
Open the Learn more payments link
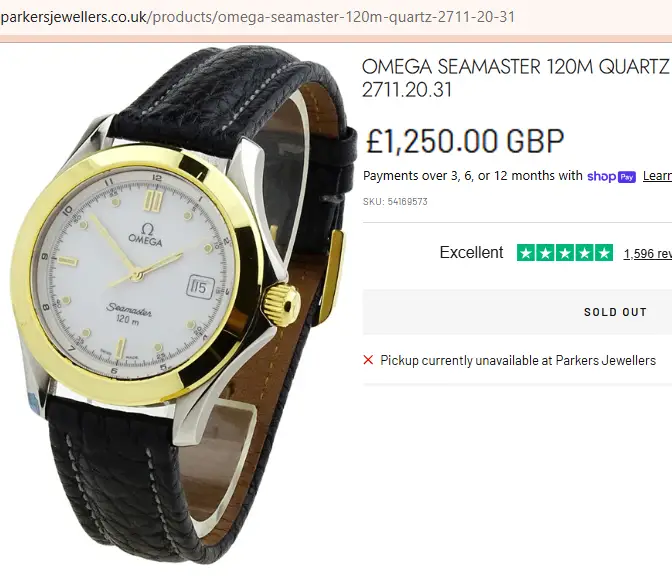pos(657,176)
